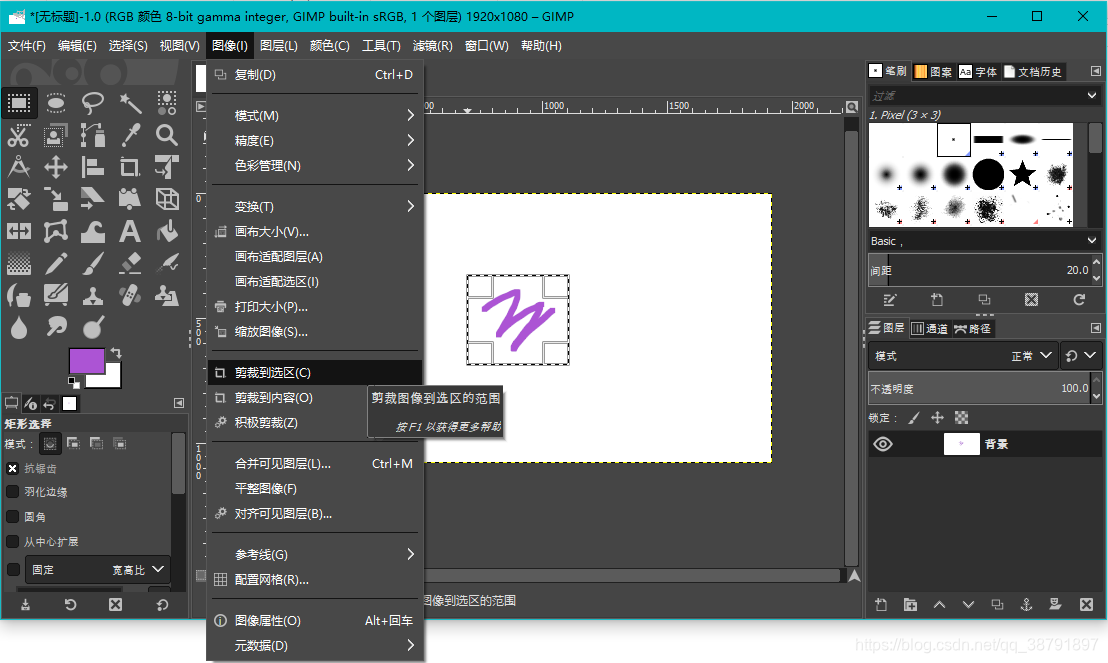Click 配置网格(R)... menu entry

click(315, 580)
